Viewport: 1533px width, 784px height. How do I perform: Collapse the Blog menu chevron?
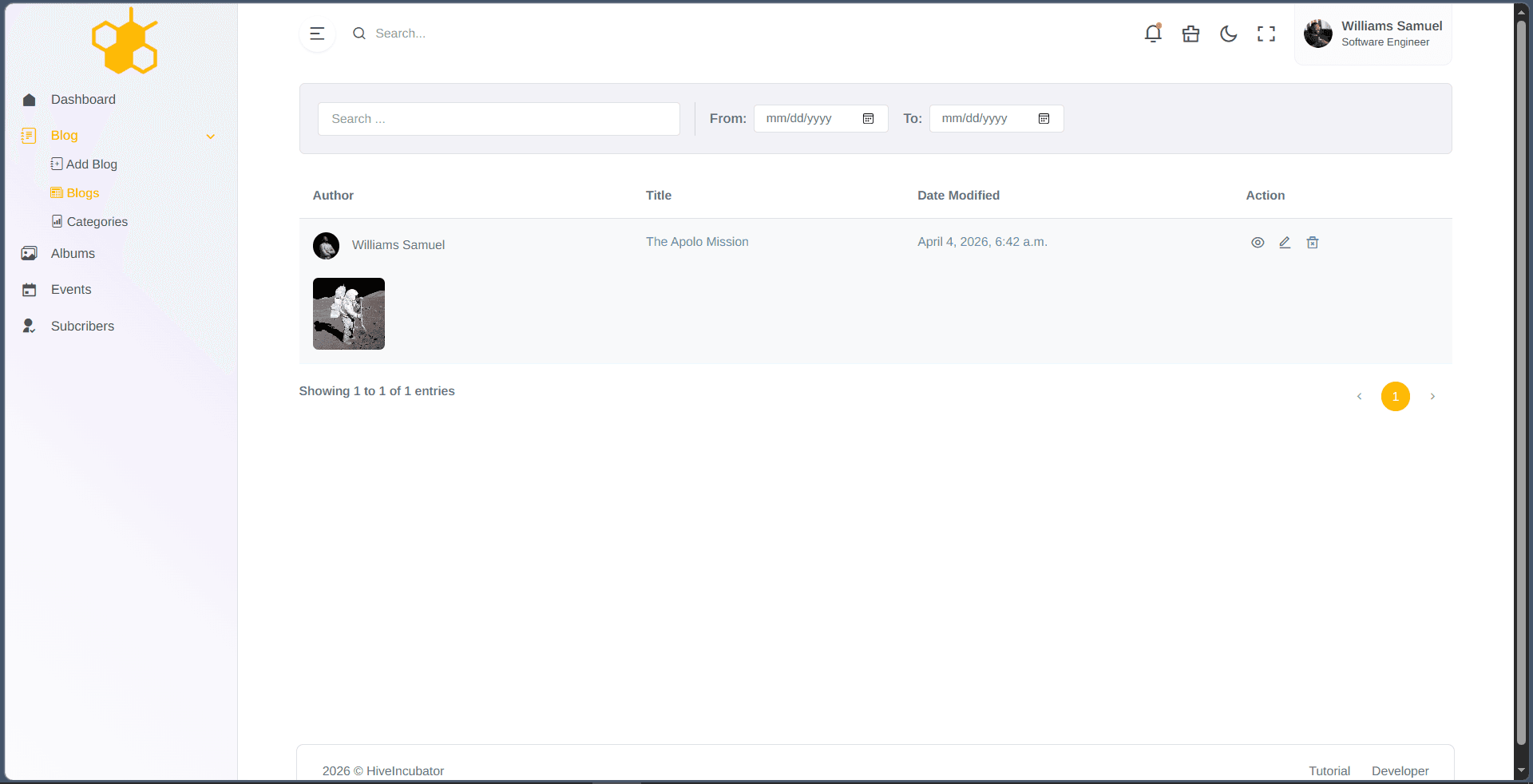pyautogui.click(x=211, y=137)
